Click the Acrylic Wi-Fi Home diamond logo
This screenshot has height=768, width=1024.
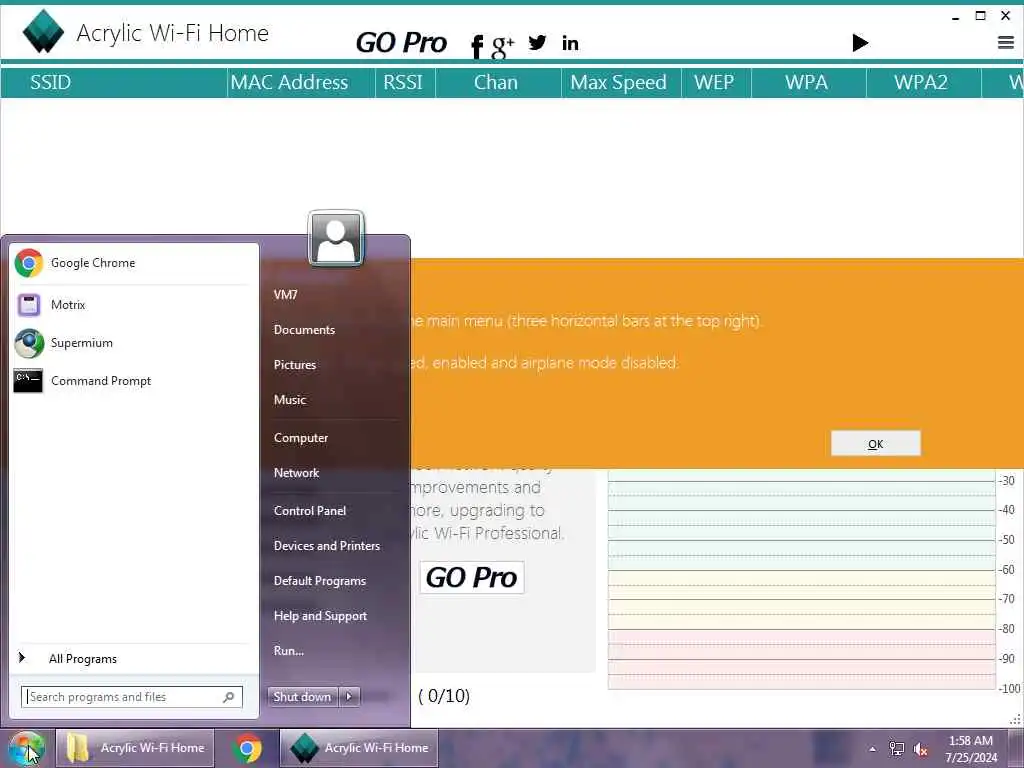[x=43, y=31]
